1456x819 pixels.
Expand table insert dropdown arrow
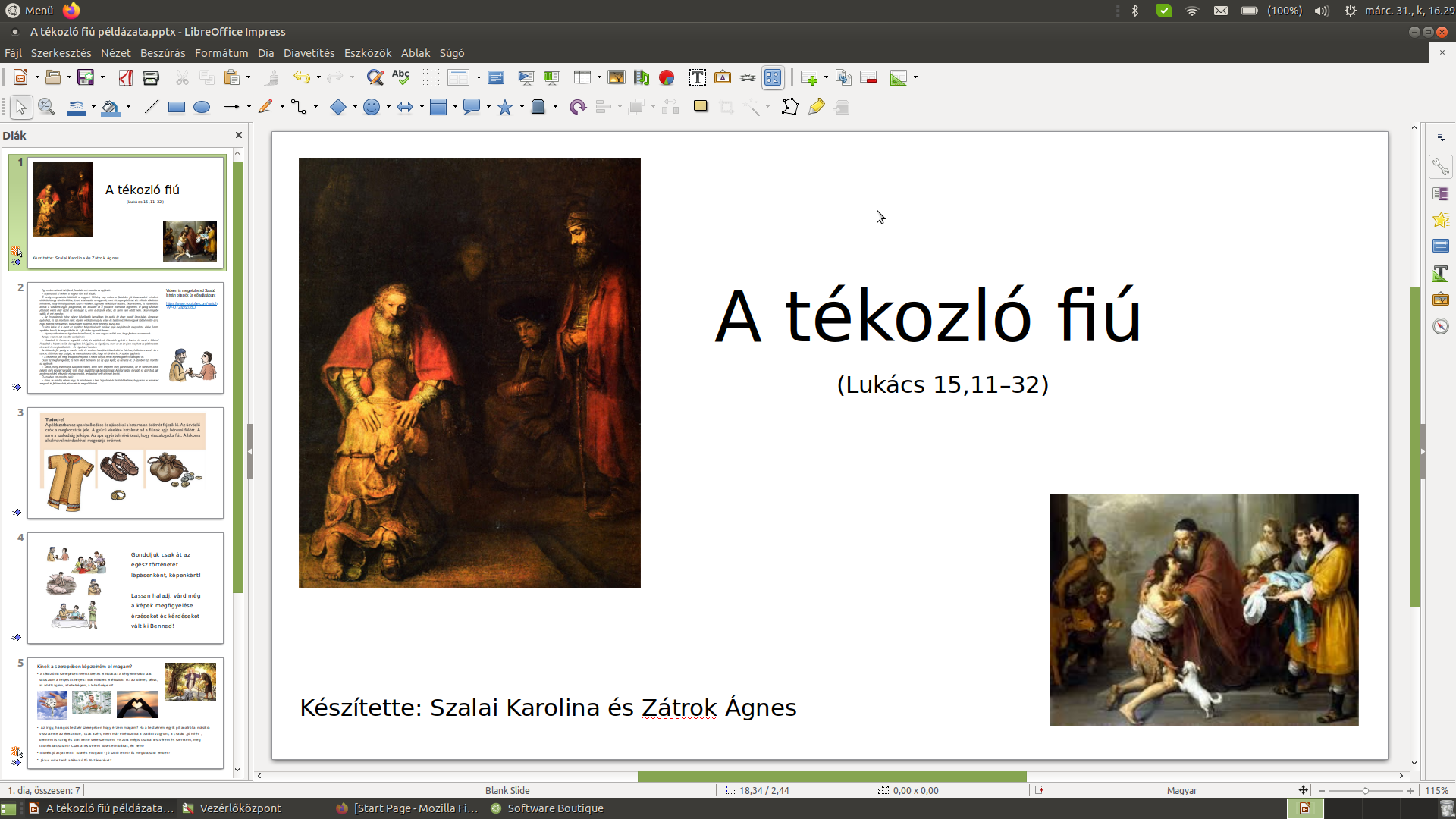[599, 77]
